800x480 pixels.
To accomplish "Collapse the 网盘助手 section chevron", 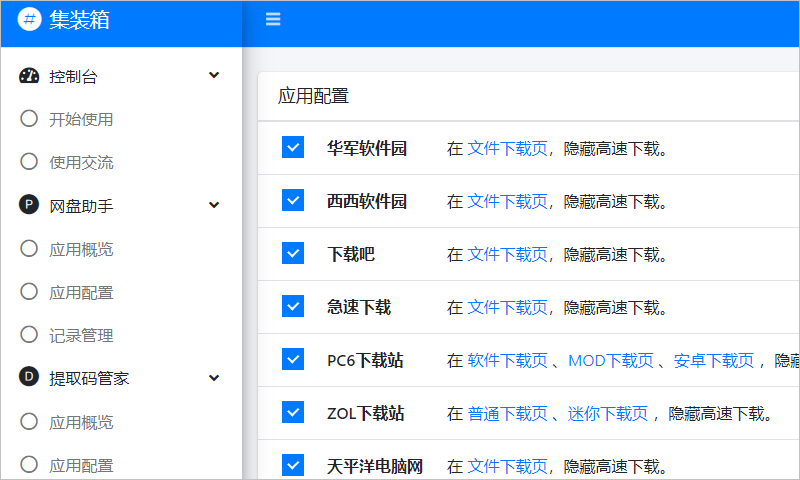I will (214, 205).
